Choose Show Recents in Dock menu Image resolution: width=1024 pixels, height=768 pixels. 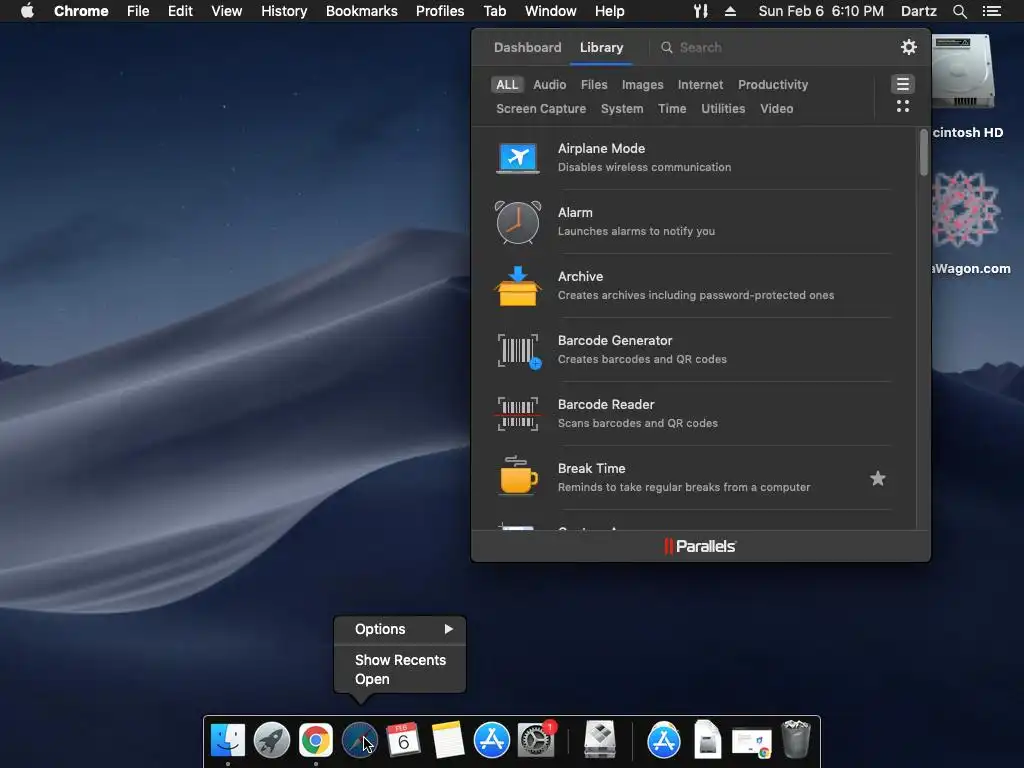(x=400, y=660)
